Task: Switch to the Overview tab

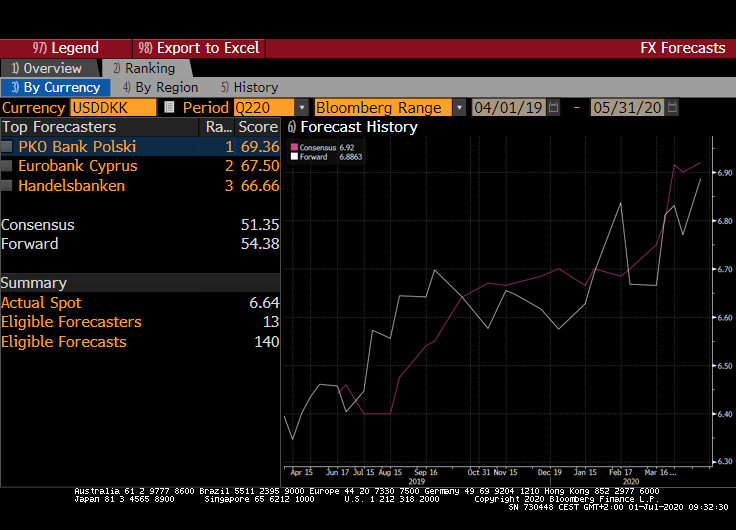Action: click(x=48, y=68)
